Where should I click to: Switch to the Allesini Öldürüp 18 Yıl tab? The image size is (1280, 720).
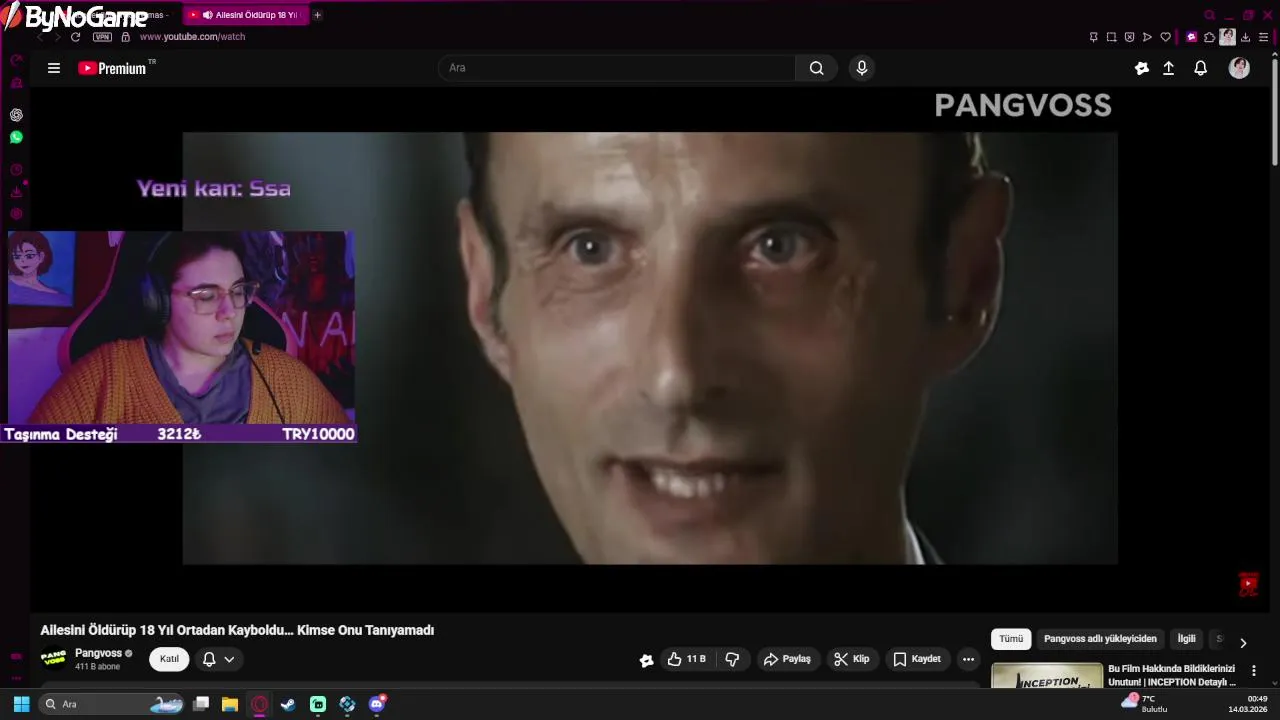tap(246, 15)
